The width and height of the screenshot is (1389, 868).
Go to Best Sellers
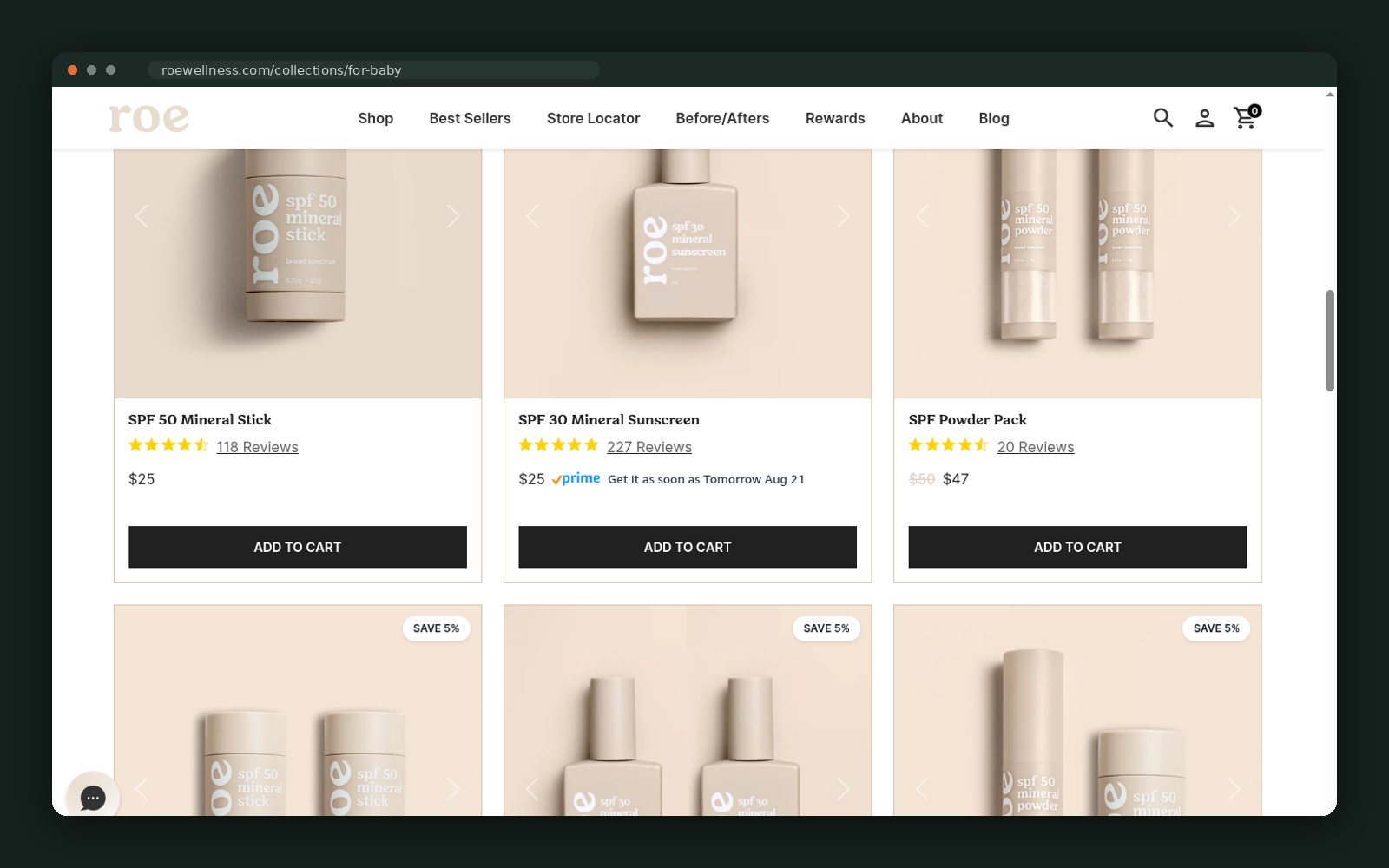pyautogui.click(x=470, y=118)
